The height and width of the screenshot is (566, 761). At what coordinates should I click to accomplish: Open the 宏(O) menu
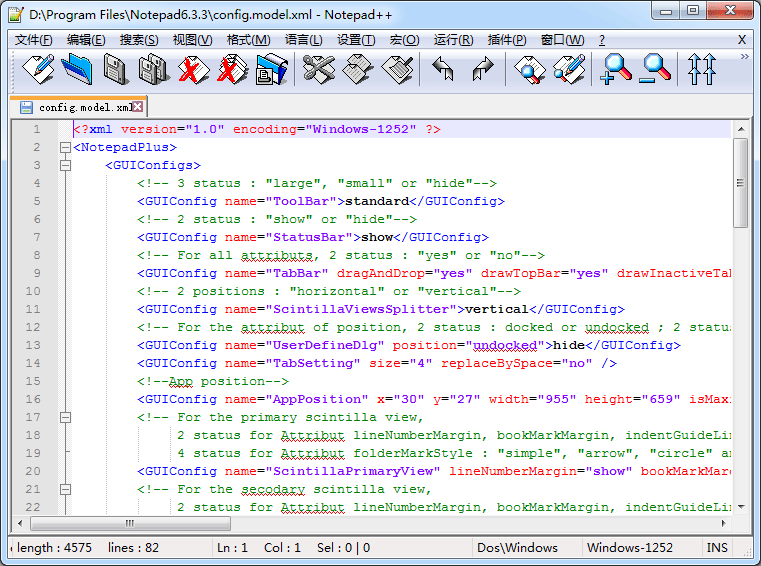tap(404, 40)
